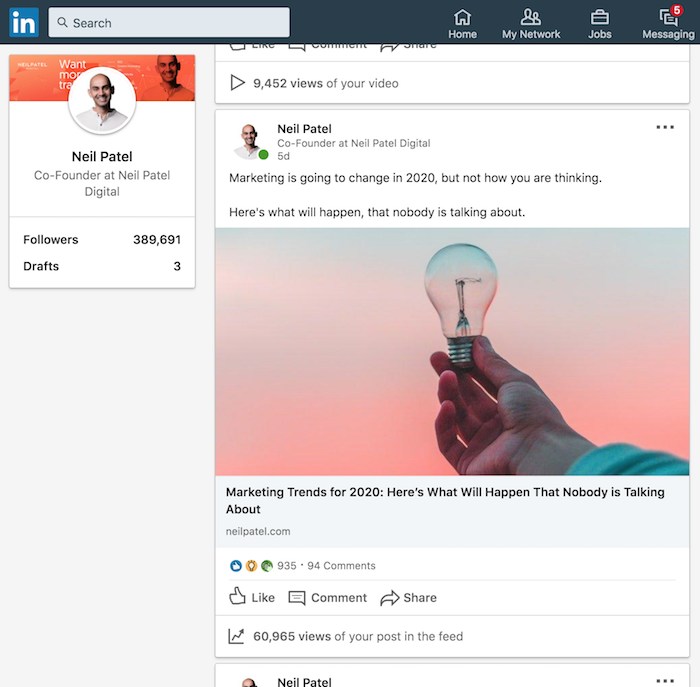Click the play icon beside 9,452 views
Viewport: 700px width, 687px height.
pyautogui.click(x=237, y=83)
